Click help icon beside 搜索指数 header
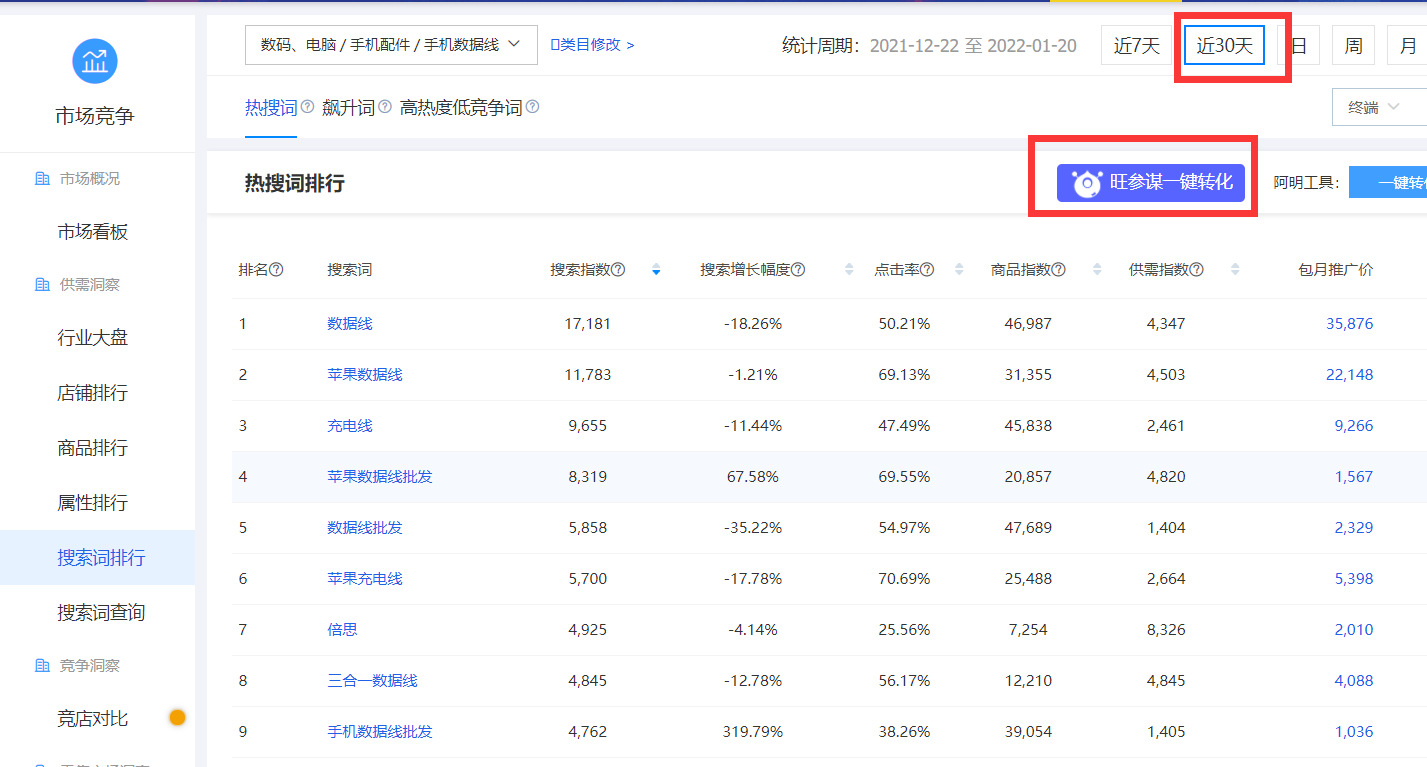 coord(618,270)
